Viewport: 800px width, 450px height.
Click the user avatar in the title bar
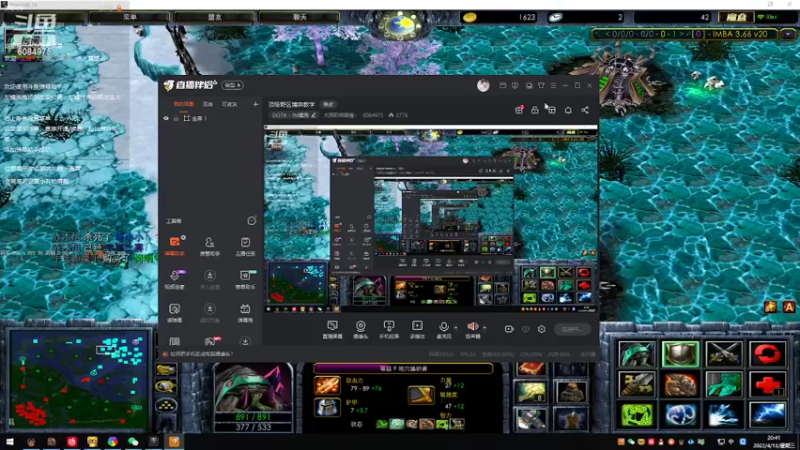coord(483,85)
